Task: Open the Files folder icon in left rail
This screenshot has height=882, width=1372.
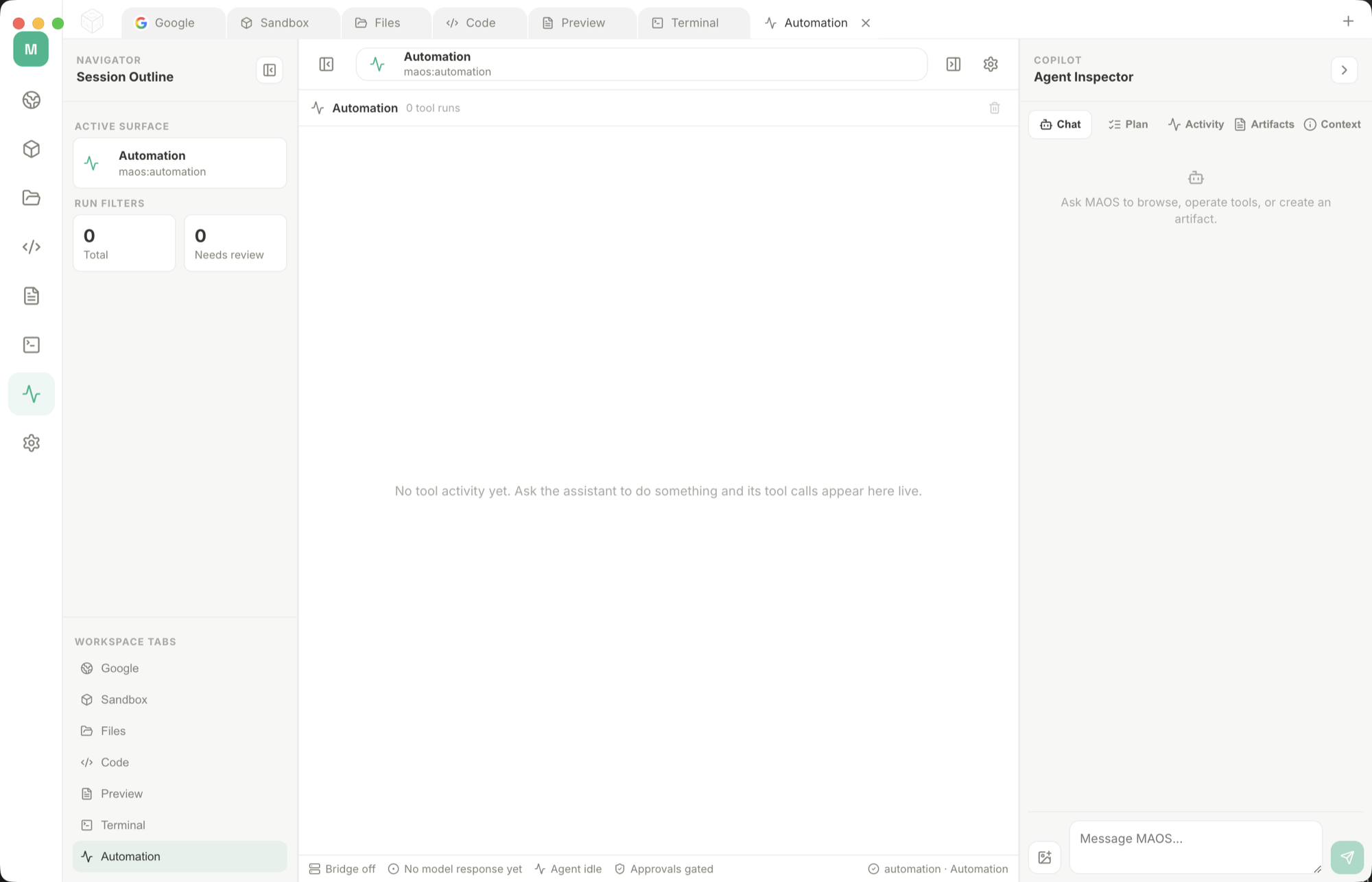Action: (32, 198)
